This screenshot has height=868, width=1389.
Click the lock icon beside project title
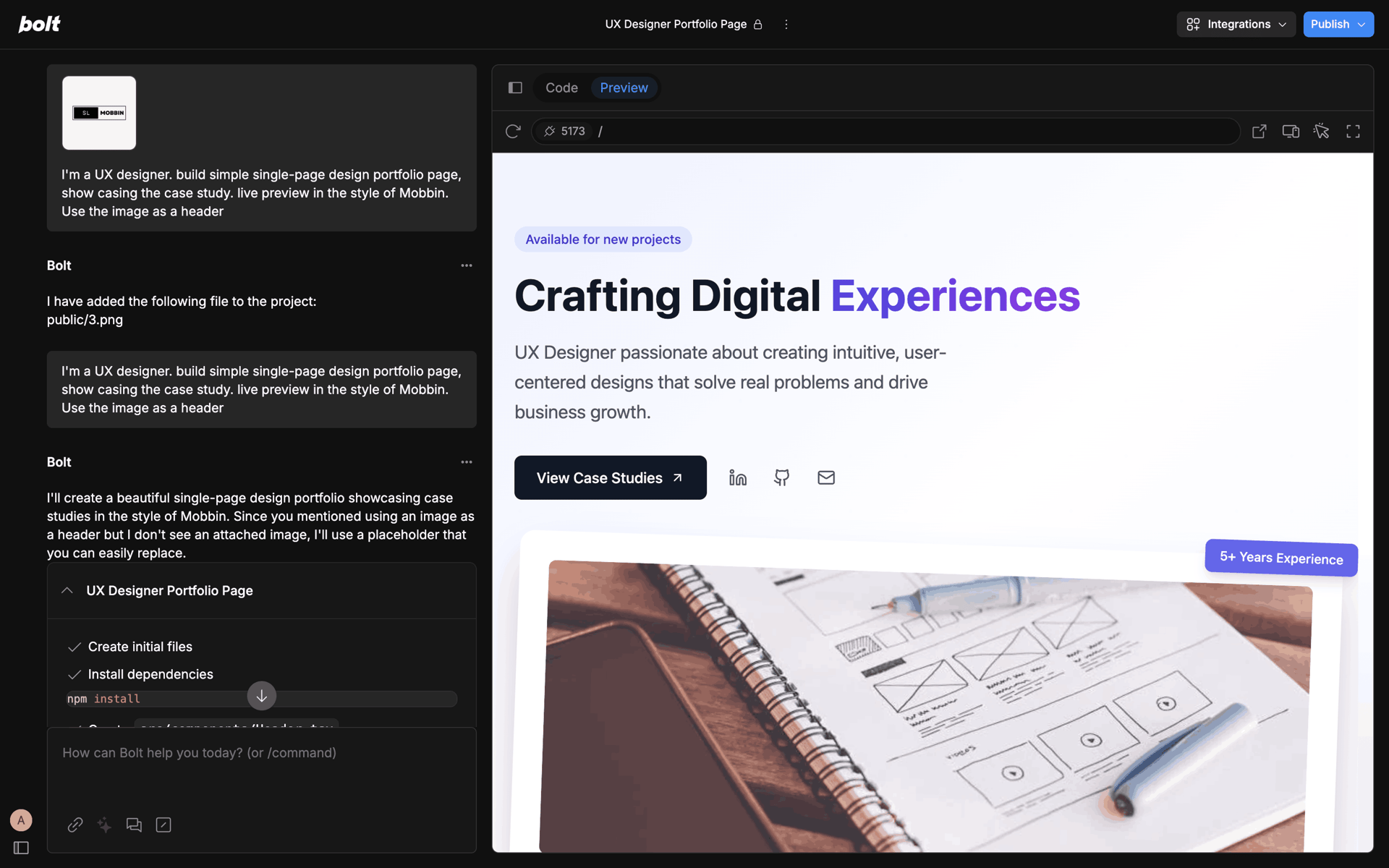(x=758, y=24)
